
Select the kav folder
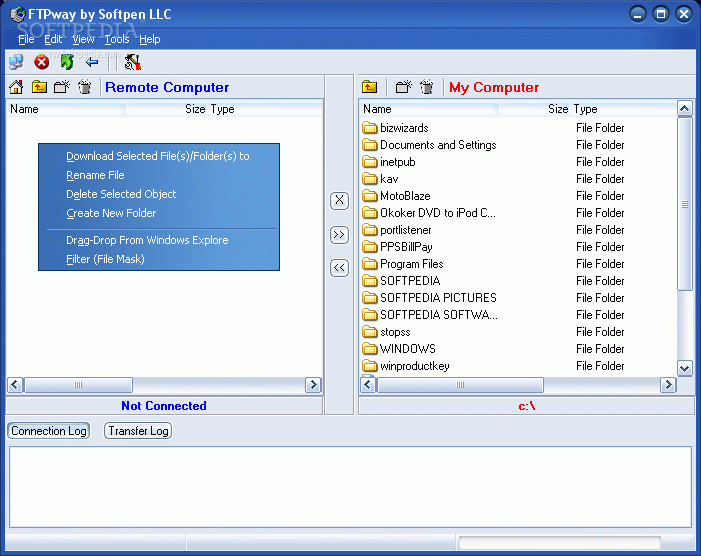tap(380, 179)
